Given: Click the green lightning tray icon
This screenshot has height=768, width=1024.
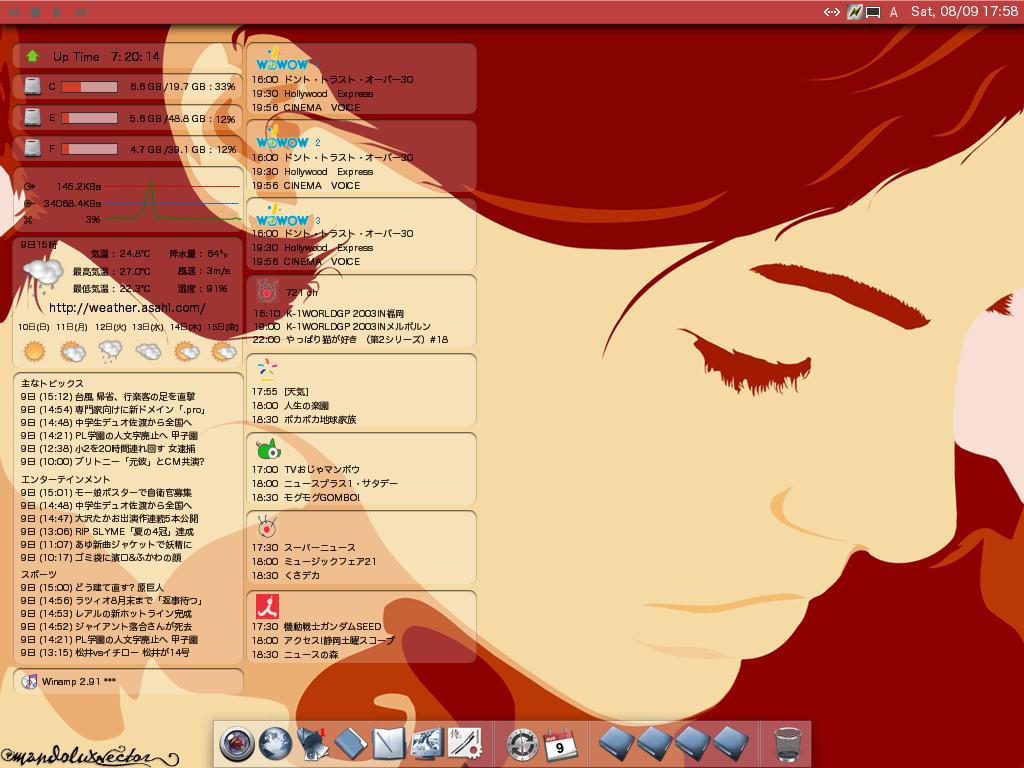Looking at the screenshot, I should pyautogui.click(x=854, y=12).
